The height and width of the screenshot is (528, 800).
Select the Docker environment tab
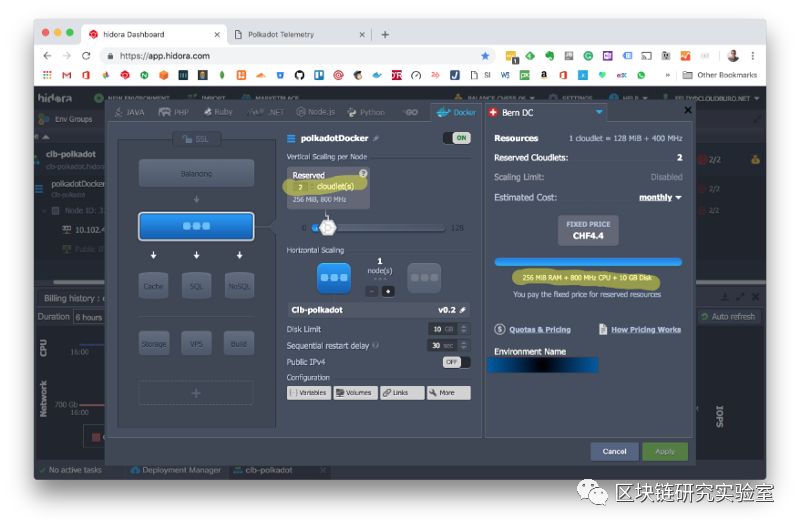456,112
